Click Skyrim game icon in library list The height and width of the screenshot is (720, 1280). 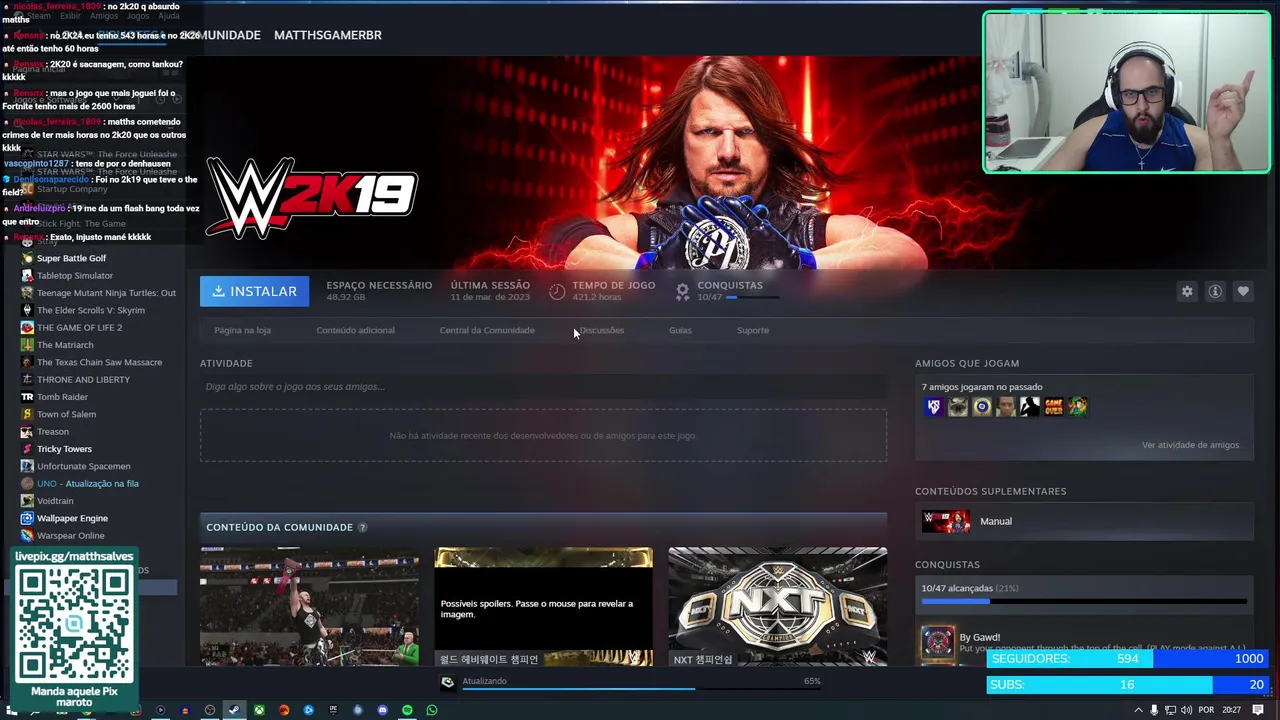27,310
